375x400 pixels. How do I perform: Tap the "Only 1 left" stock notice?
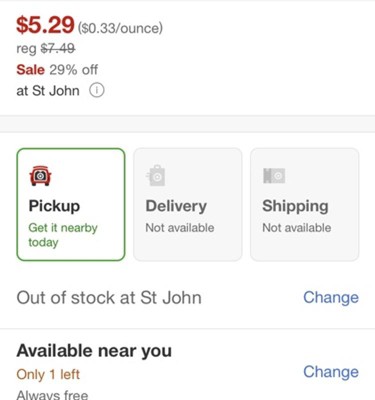tap(48, 374)
